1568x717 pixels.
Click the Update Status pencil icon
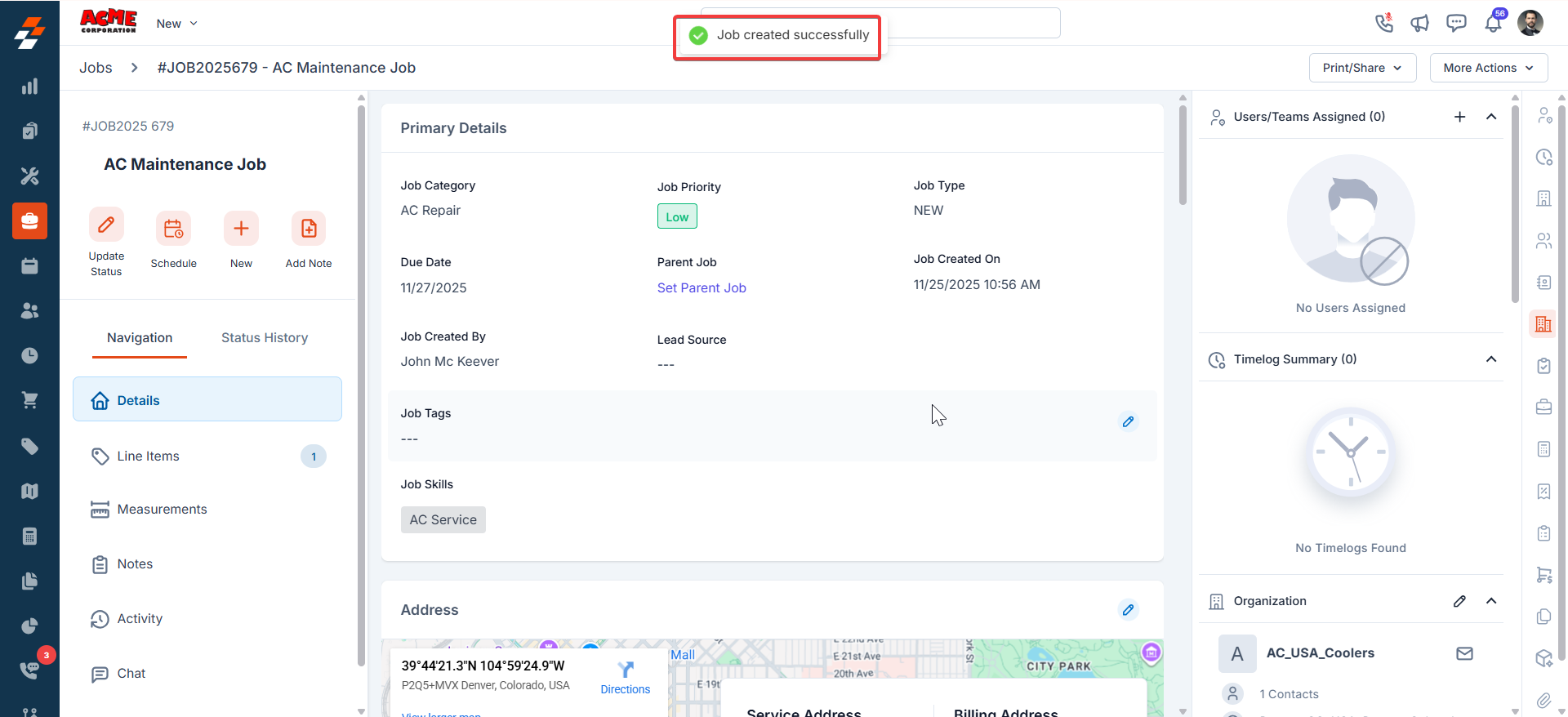106,225
